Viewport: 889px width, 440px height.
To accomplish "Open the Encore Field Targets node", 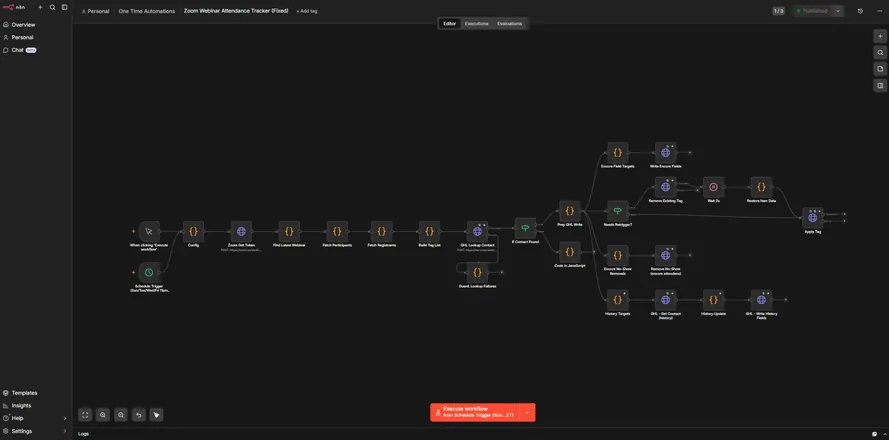I will tap(617, 153).
